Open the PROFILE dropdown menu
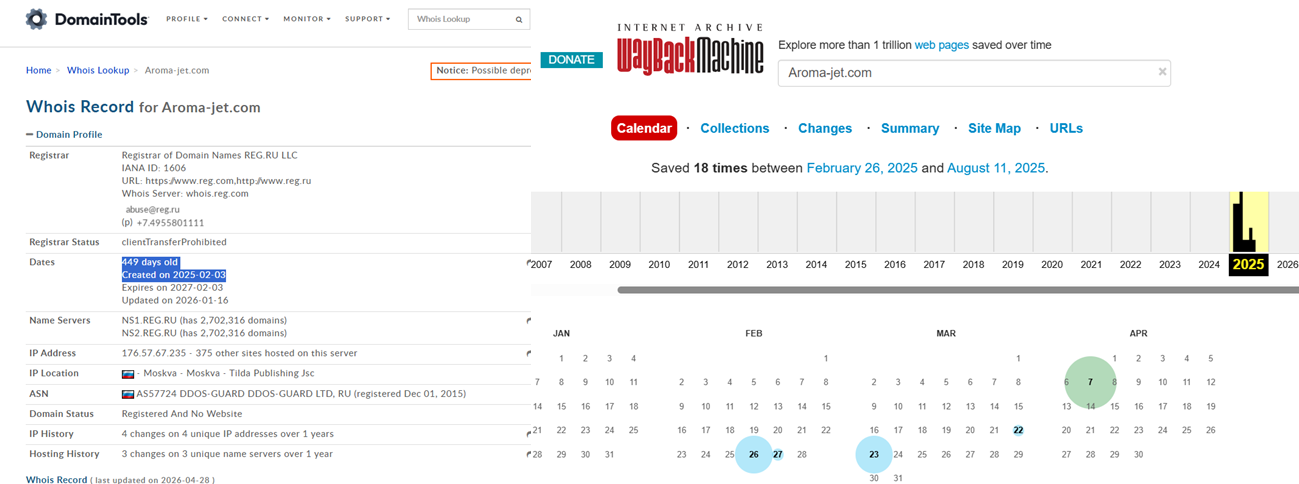 [x=187, y=19]
